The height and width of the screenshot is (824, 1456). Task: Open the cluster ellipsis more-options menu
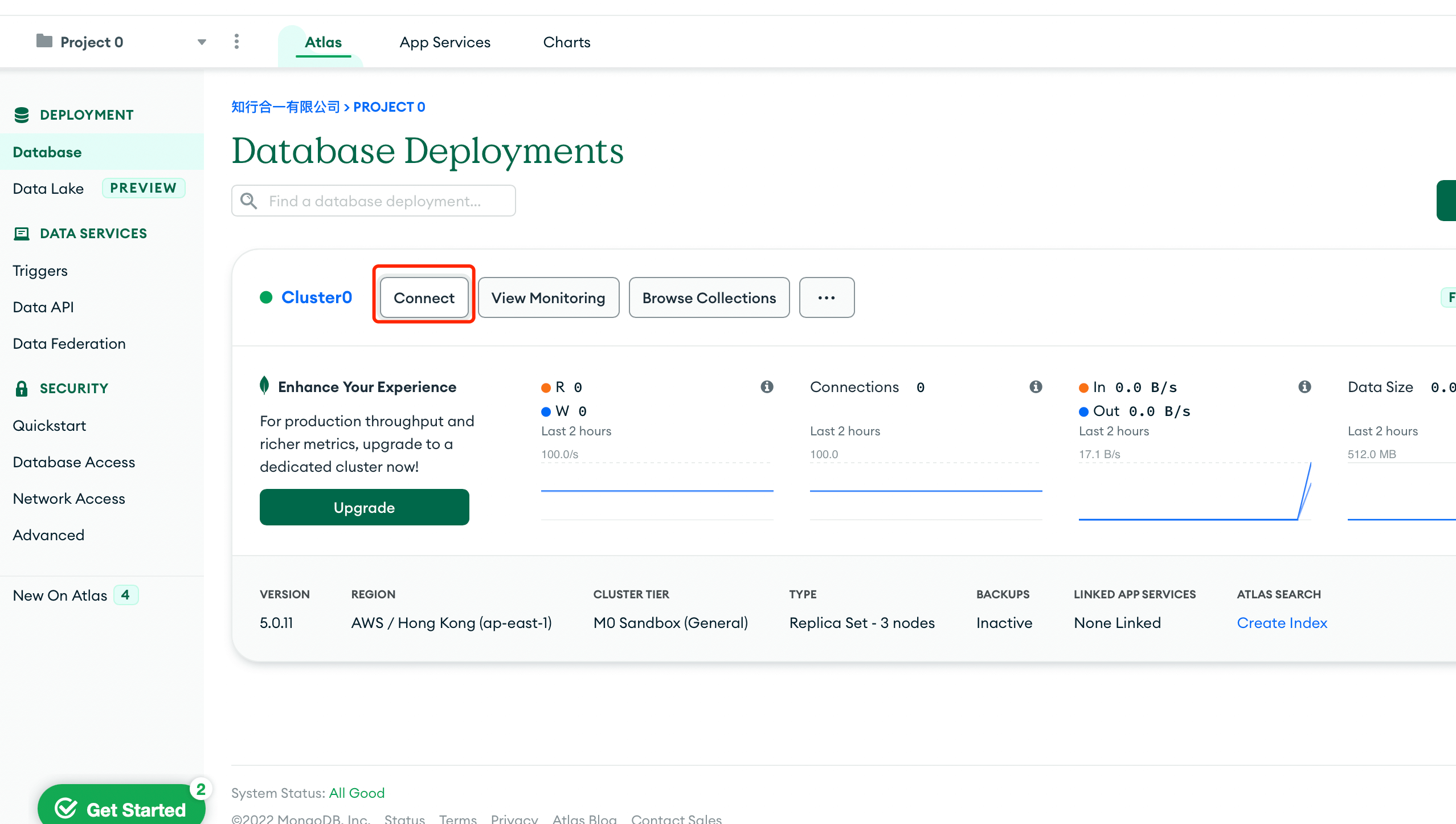tap(826, 297)
